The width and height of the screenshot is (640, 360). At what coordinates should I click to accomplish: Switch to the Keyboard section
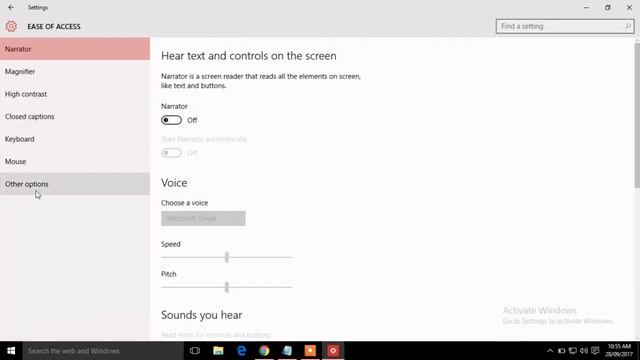pos(75,139)
